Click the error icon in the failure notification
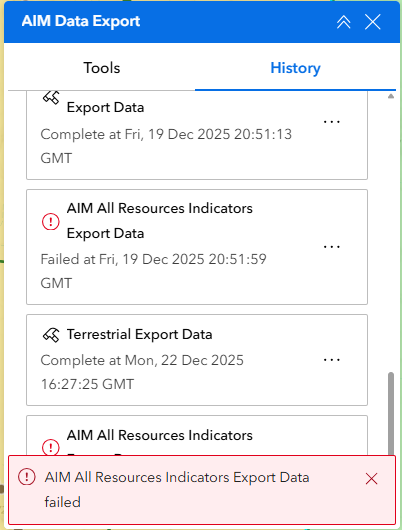 27,477
